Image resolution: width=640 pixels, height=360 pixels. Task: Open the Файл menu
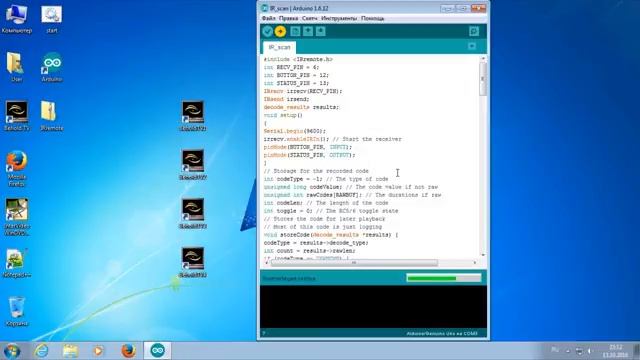click(x=268, y=18)
